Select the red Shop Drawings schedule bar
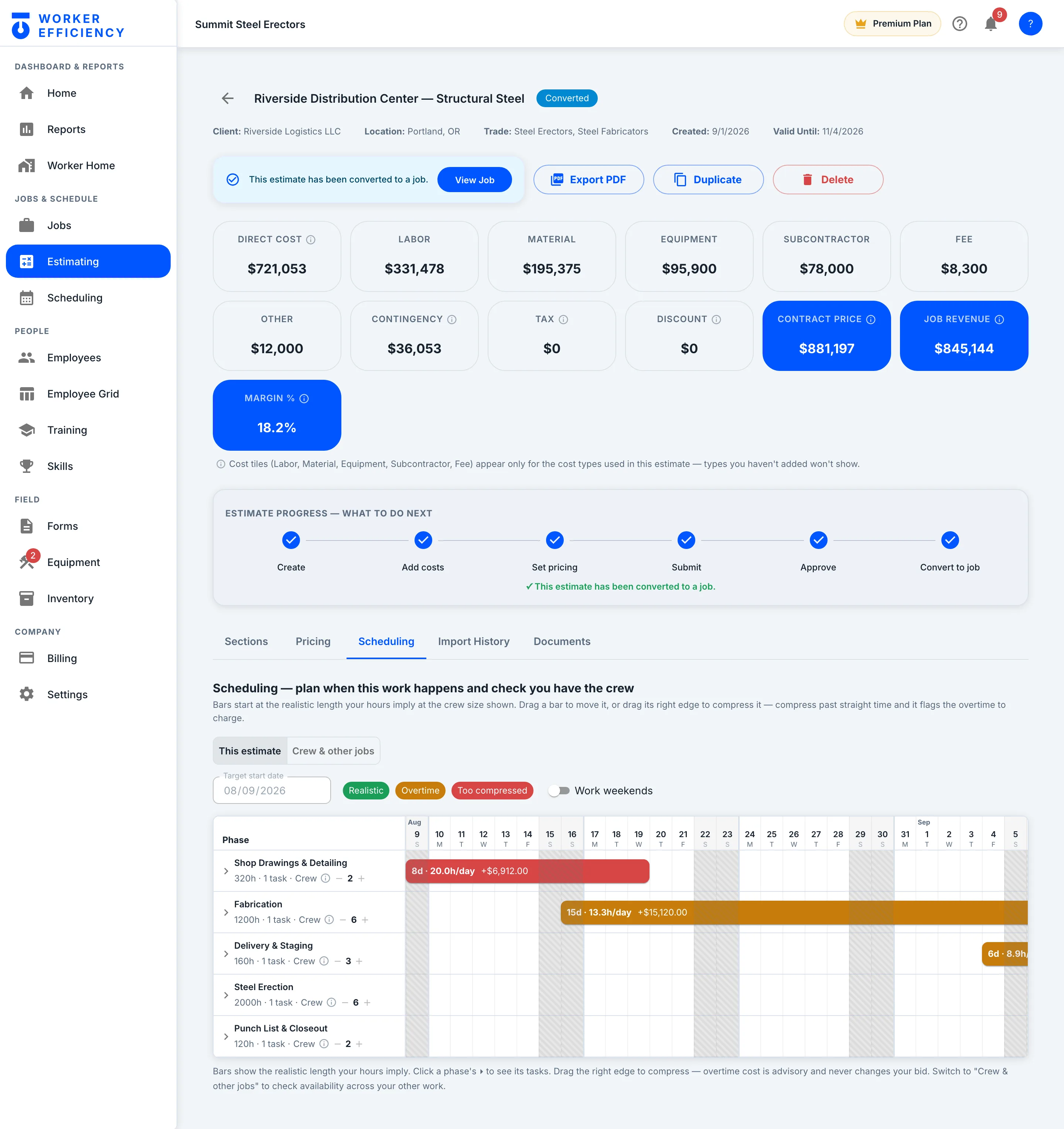This screenshot has width=1064, height=1129. (x=527, y=871)
